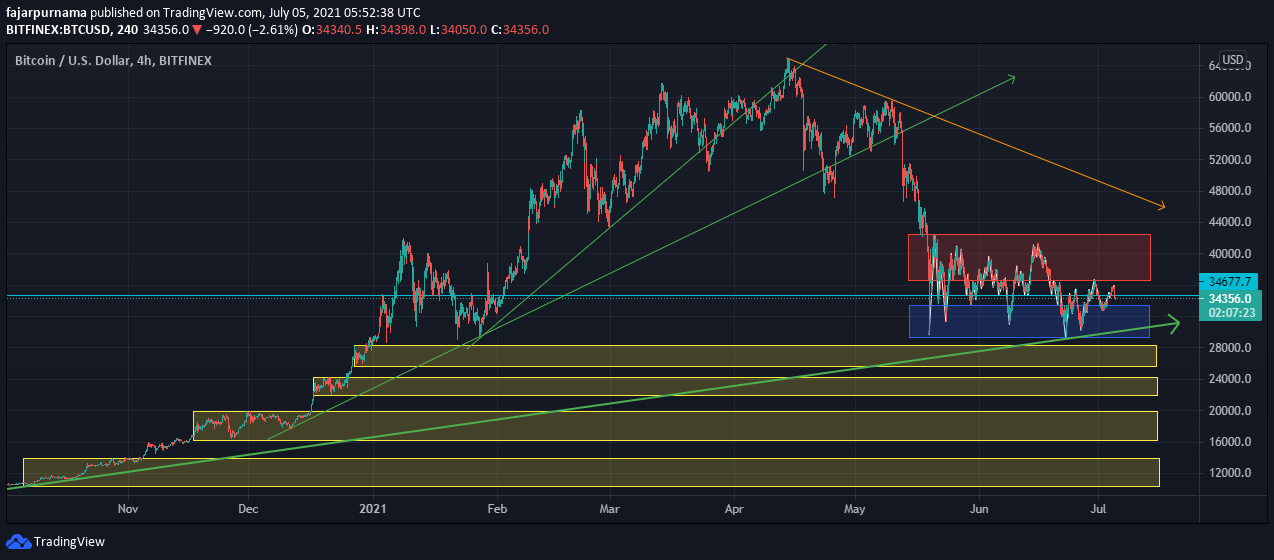Click the TradingView cloud logo icon
This screenshot has height=560, width=1274.
(x=18, y=541)
